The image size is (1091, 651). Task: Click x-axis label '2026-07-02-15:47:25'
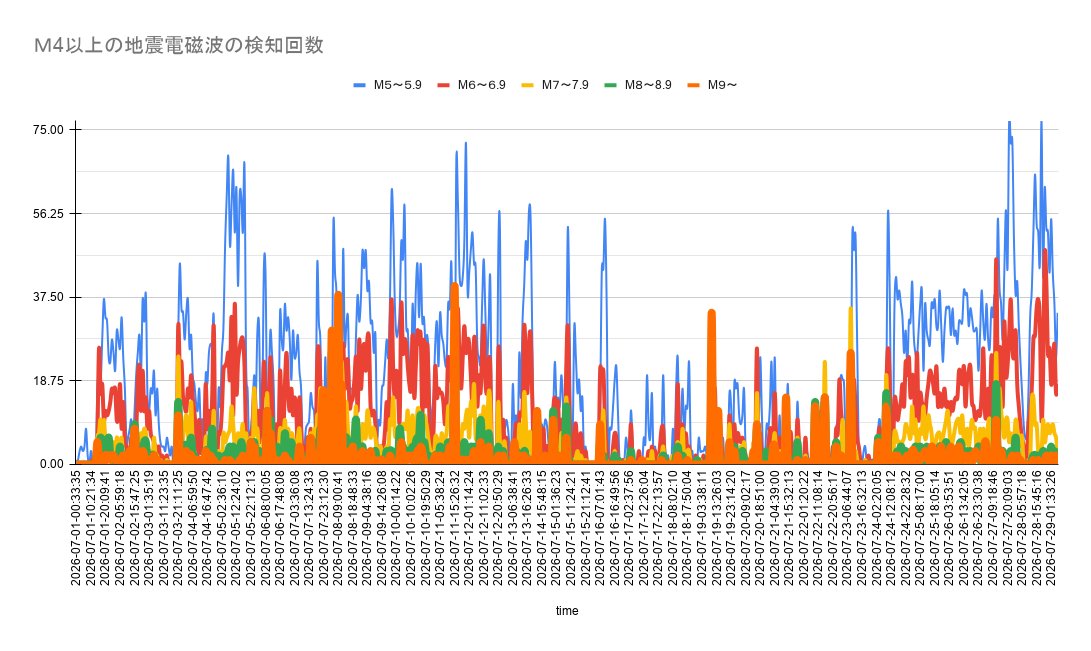134,528
